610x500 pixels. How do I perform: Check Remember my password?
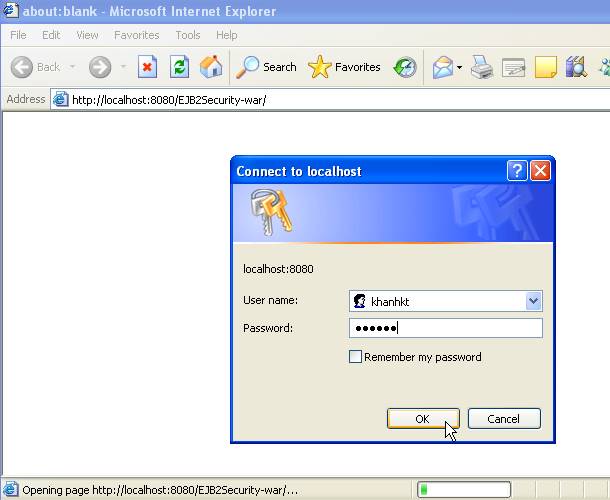point(355,356)
